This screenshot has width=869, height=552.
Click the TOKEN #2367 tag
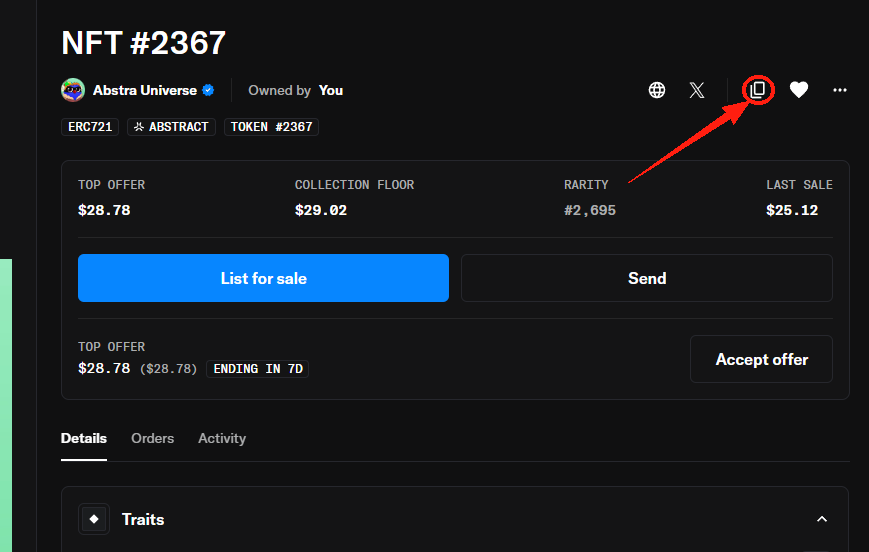pyautogui.click(x=271, y=127)
